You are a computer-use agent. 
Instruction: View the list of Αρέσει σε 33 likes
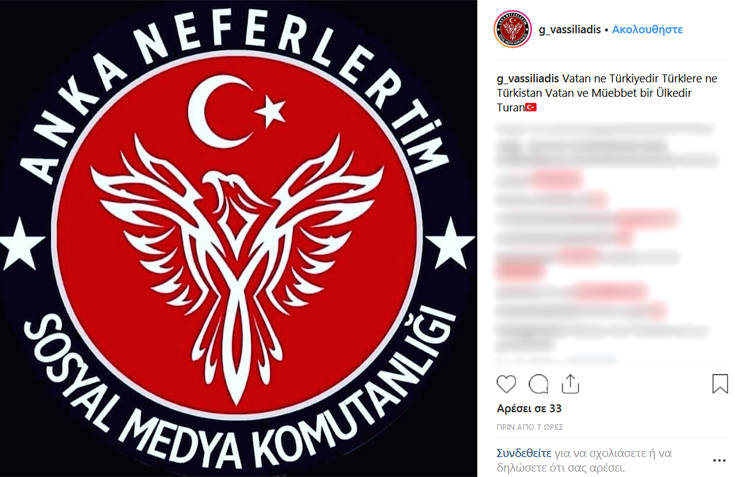tap(529, 409)
